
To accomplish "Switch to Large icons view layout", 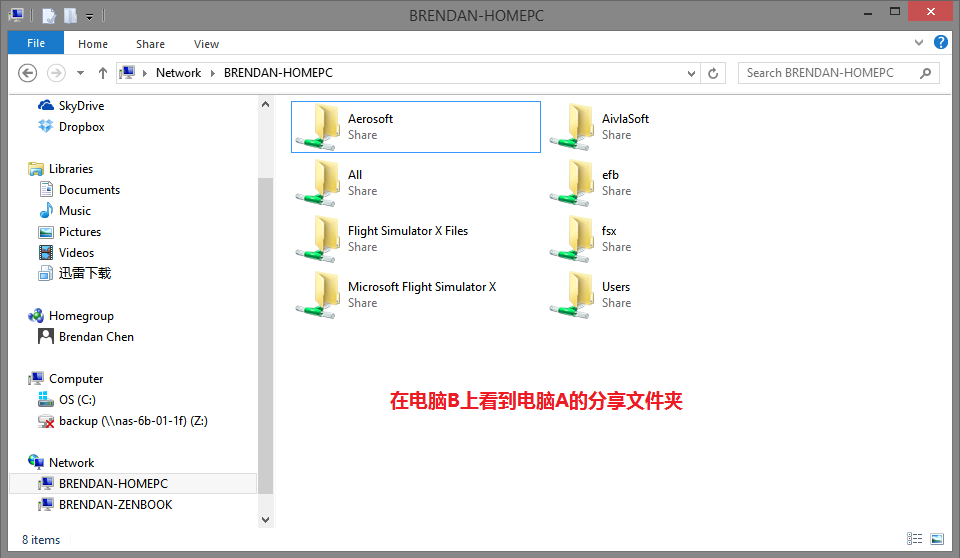I will (937, 538).
